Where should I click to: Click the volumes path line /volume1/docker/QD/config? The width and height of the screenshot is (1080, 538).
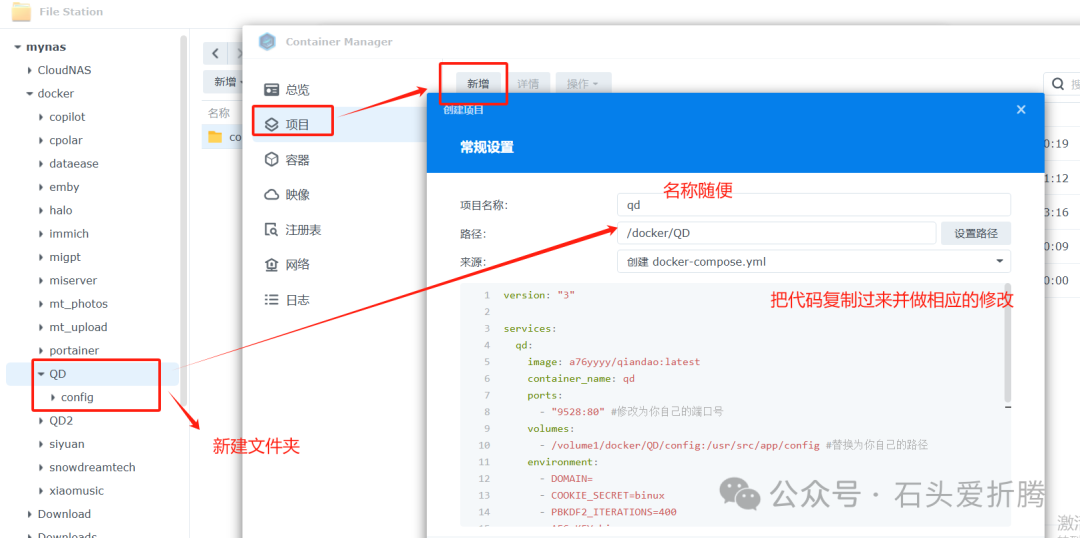click(x=734, y=445)
